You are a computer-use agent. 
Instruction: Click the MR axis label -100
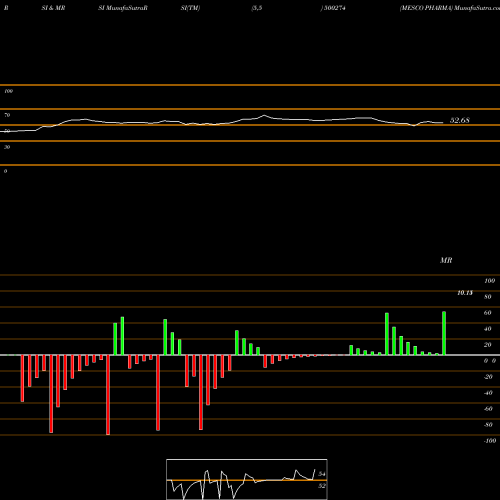pos(490,441)
